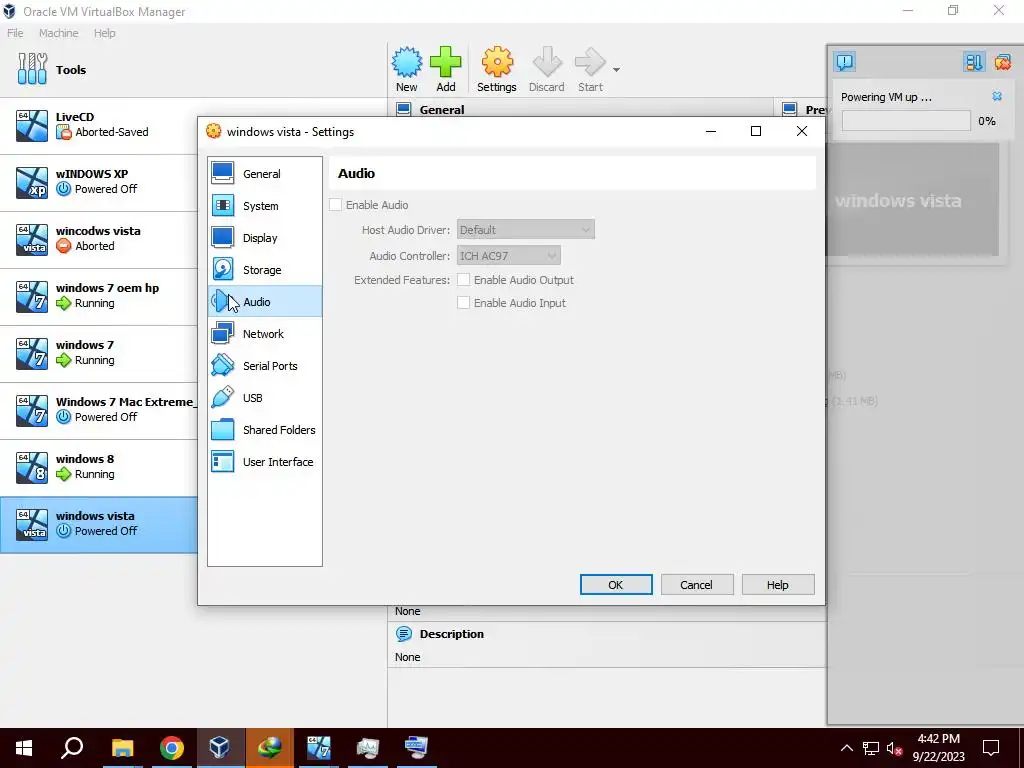Select the wINDOWS XP virtual machine
Screen dimensions: 1024x768
click(x=99, y=182)
